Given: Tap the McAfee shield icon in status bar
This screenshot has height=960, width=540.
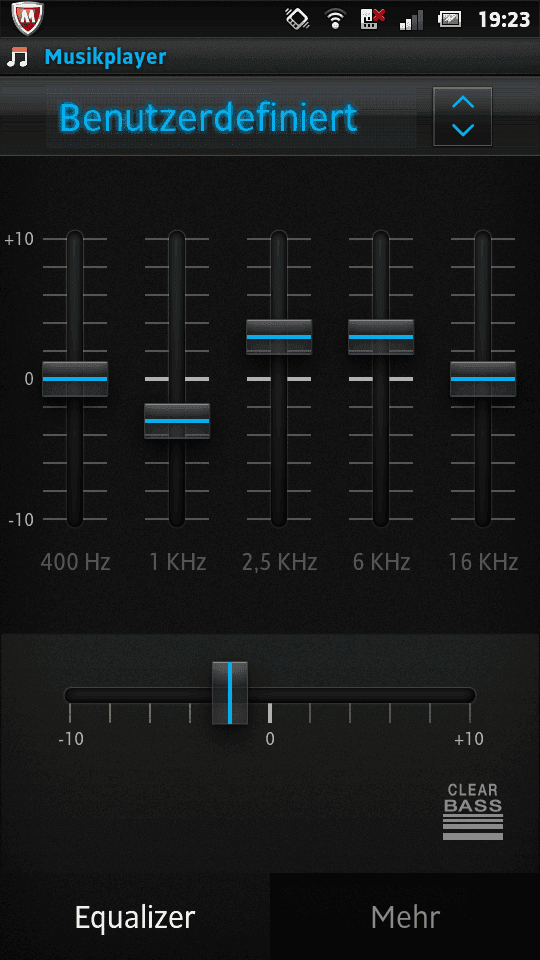Looking at the screenshot, I should (x=26, y=19).
